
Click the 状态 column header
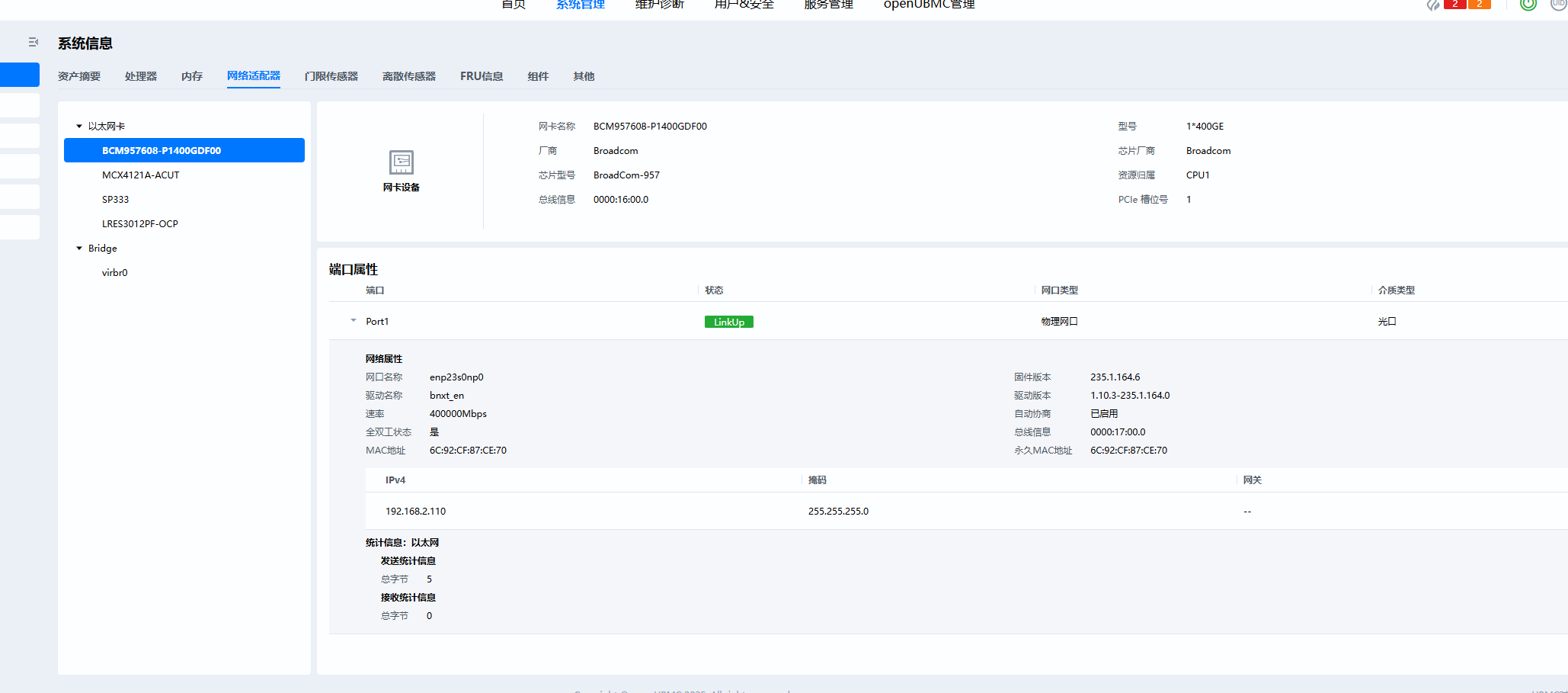pos(714,290)
